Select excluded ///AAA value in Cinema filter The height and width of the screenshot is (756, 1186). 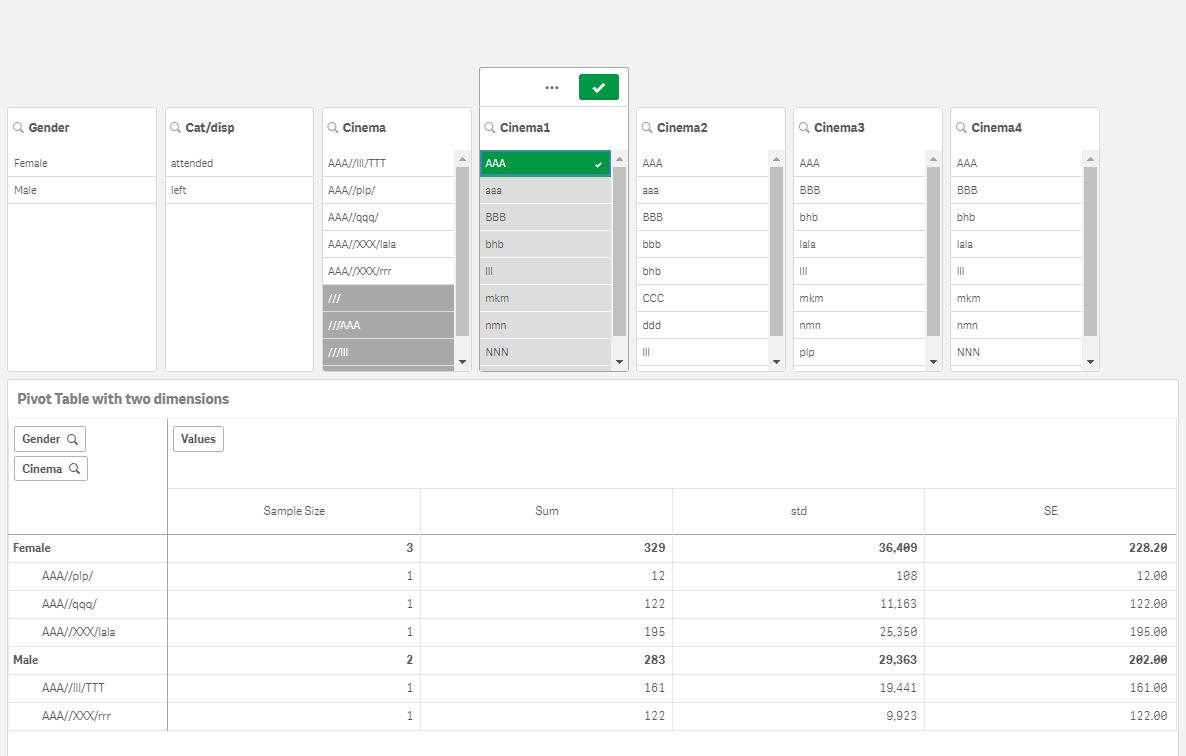tap(389, 325)
